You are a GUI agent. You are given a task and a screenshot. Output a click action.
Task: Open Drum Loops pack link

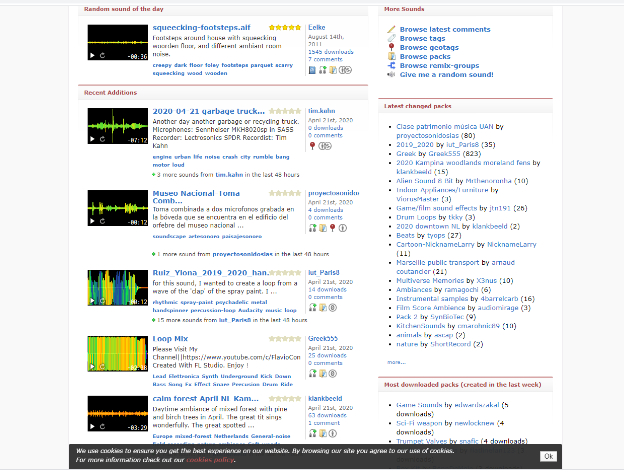[416, 217]
